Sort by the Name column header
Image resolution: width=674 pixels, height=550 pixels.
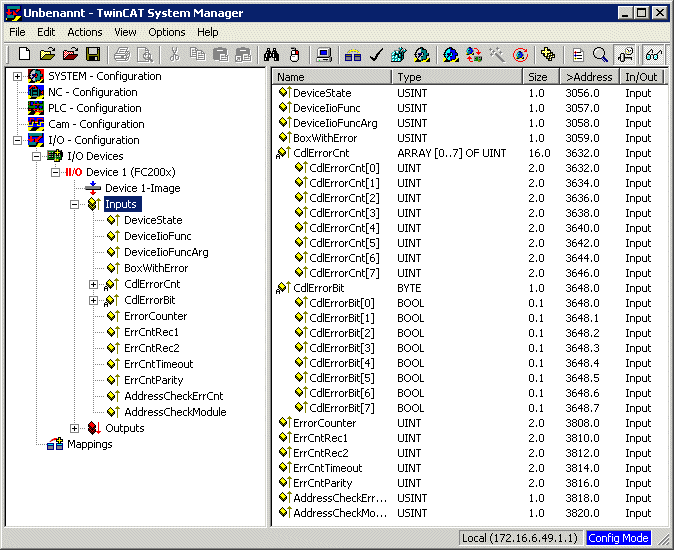click(x=332, y=77)
